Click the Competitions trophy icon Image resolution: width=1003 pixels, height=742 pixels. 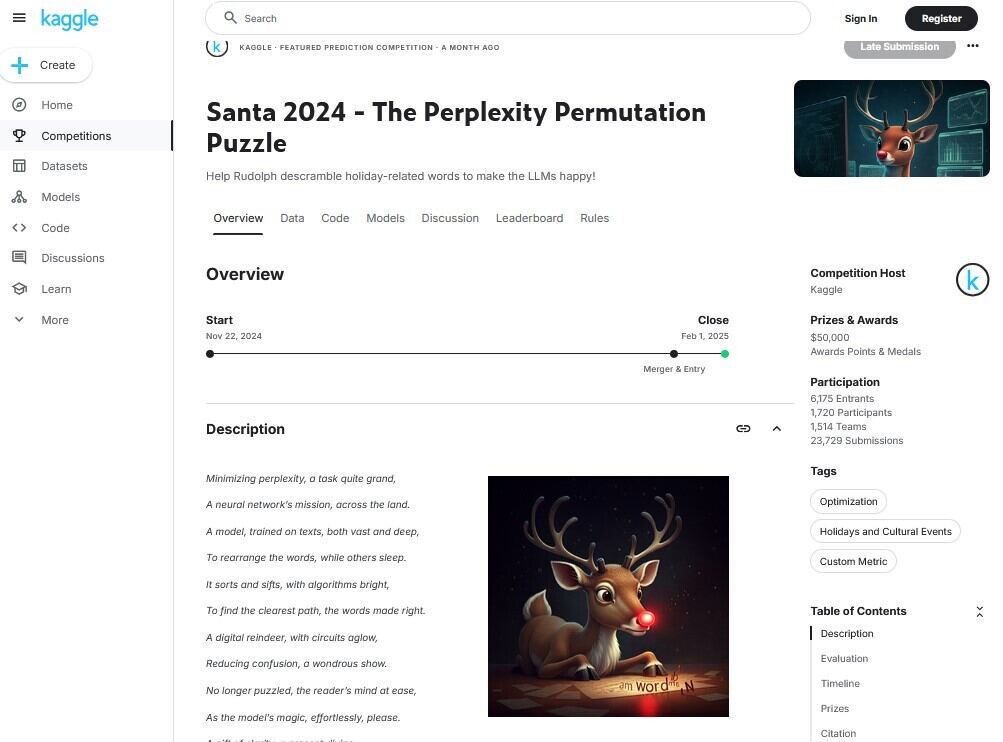coord(19,136)
